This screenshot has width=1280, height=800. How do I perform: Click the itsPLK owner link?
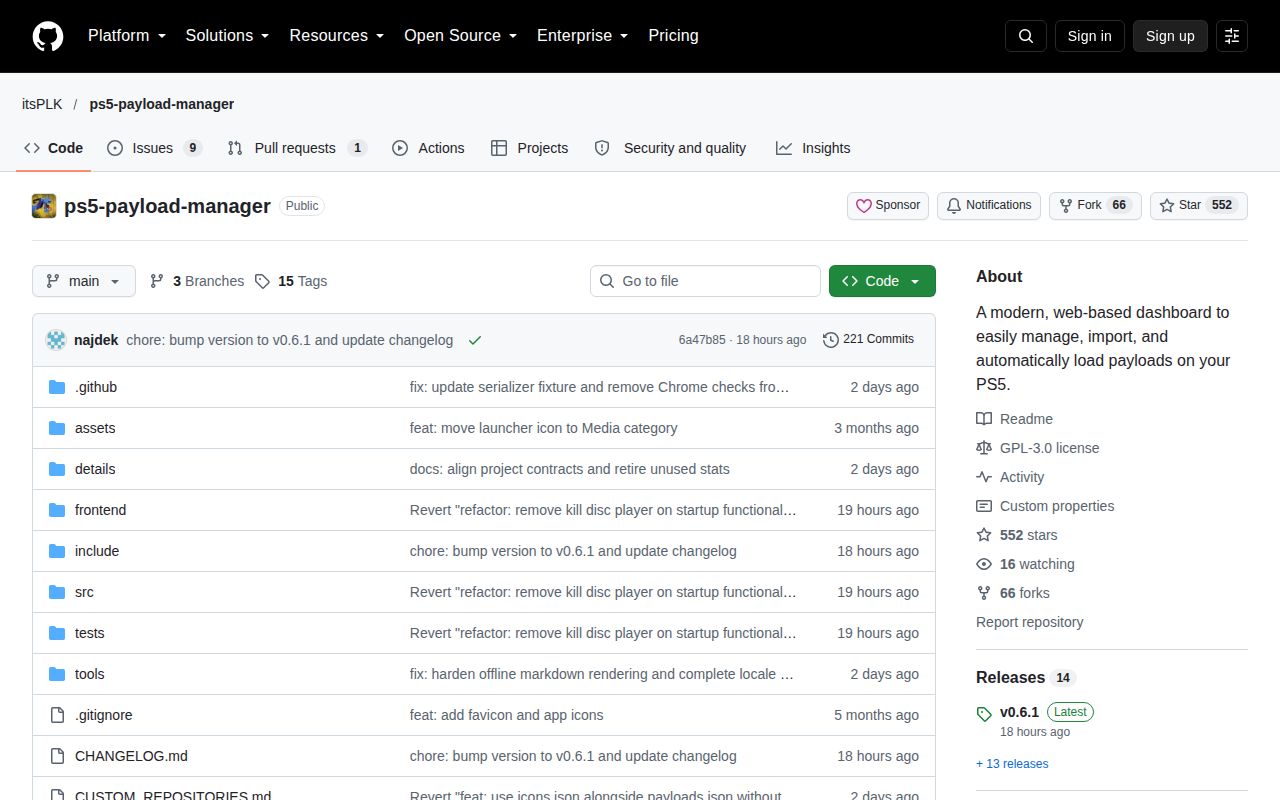[42, 104]
